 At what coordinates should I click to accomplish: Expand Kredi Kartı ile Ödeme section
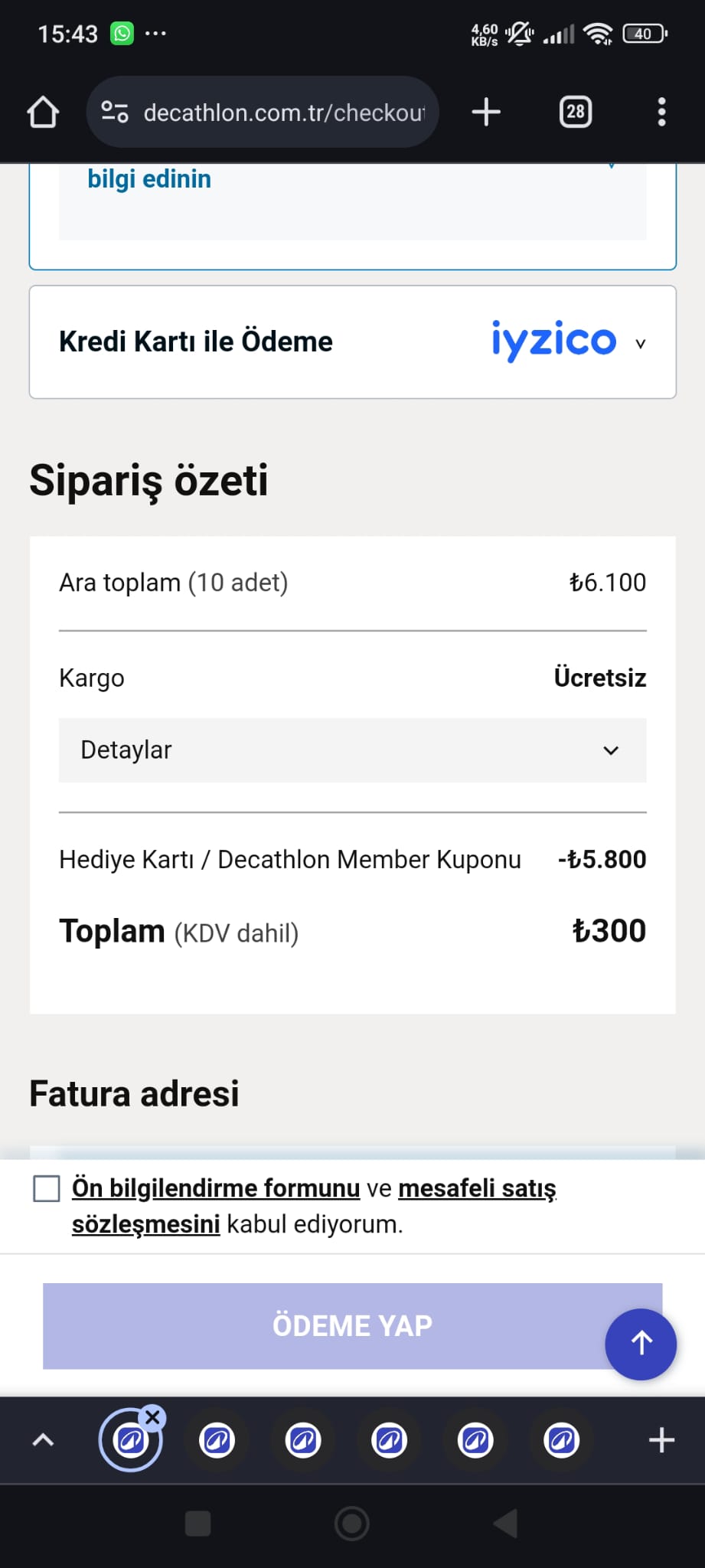click(352, 342)
